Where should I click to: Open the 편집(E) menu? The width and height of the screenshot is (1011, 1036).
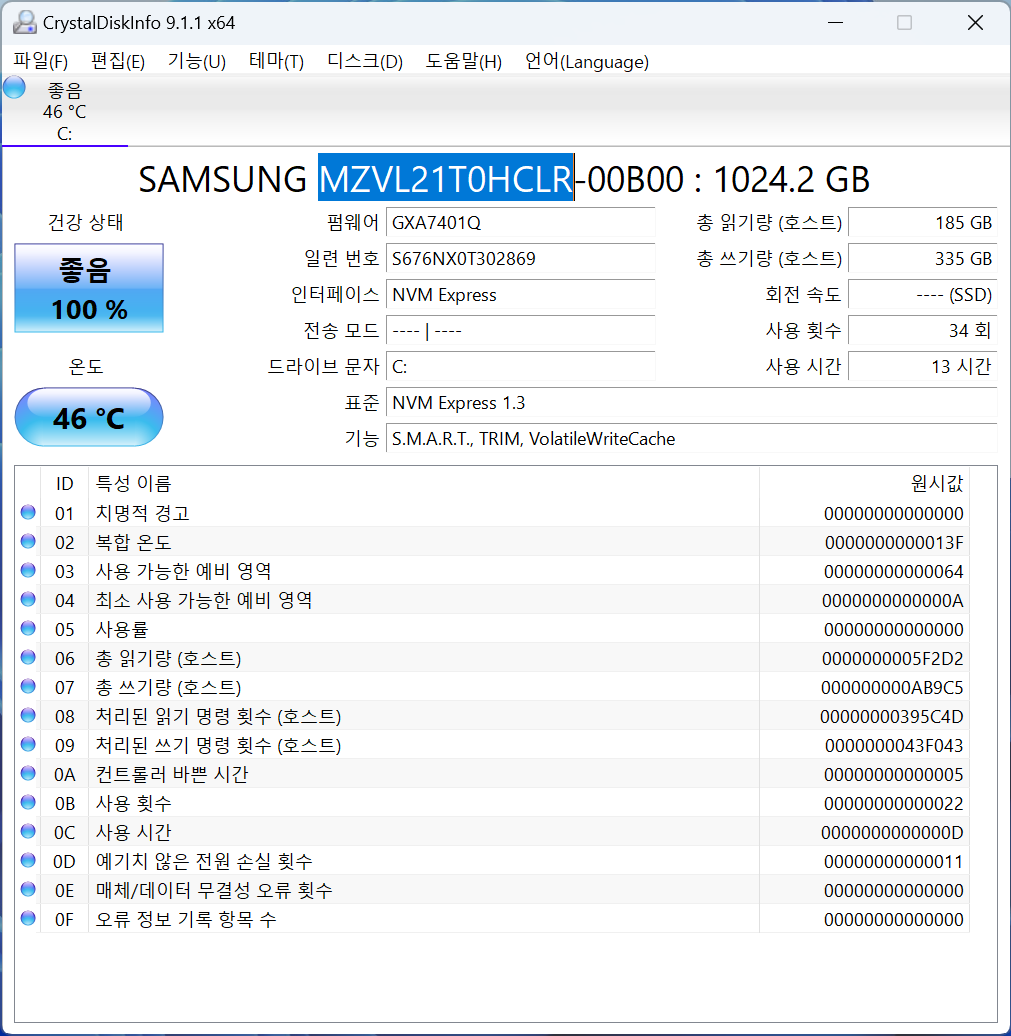pos(118,61)
